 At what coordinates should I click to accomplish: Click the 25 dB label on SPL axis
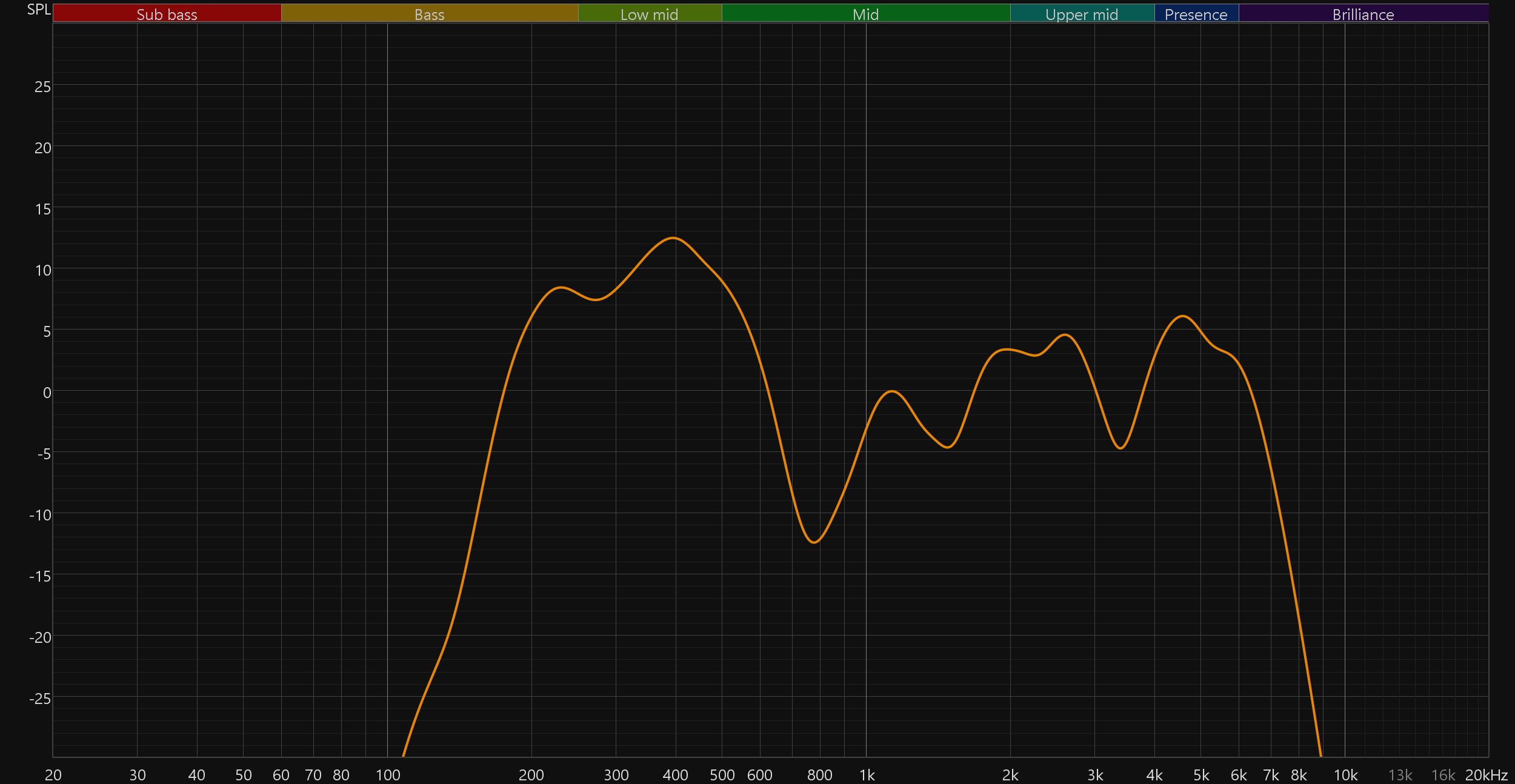coord(42,87)
